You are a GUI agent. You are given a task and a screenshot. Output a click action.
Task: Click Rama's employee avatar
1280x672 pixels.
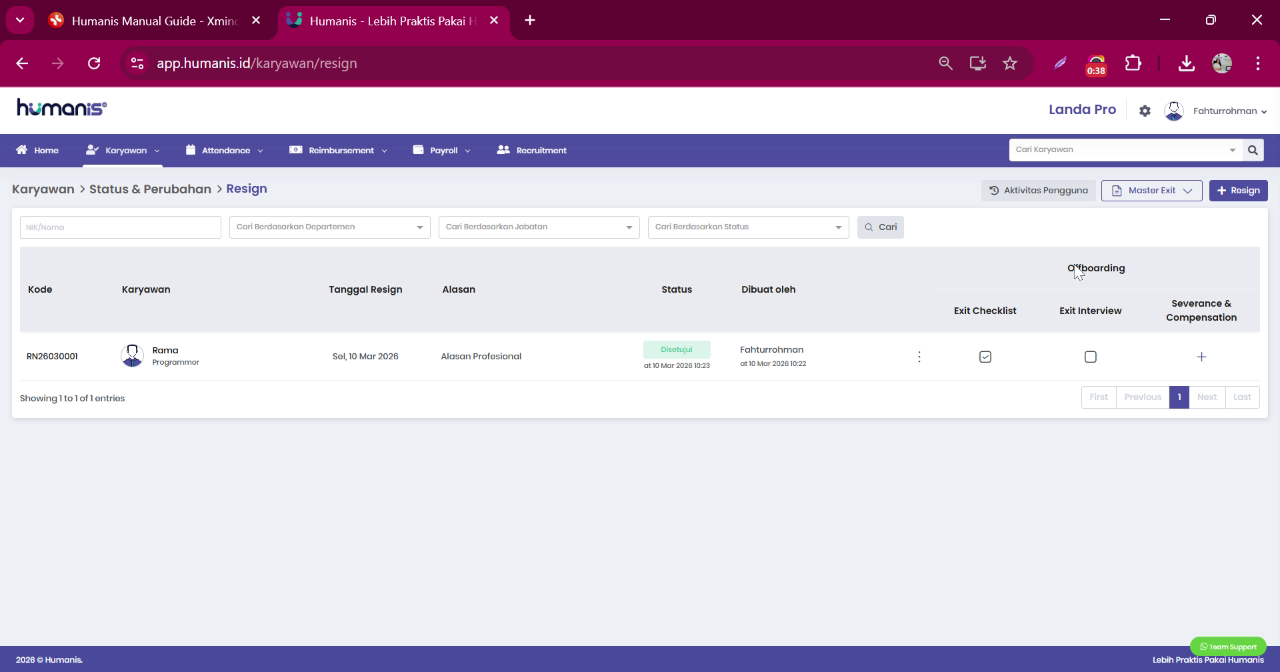(x=132, y=356)
